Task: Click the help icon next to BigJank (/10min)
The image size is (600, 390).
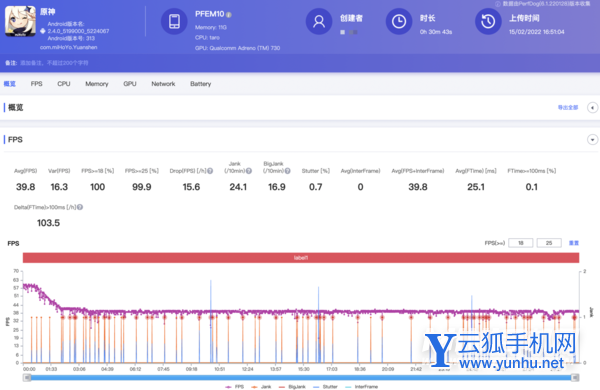Action: pyautogui.click(x=287, y=171)
